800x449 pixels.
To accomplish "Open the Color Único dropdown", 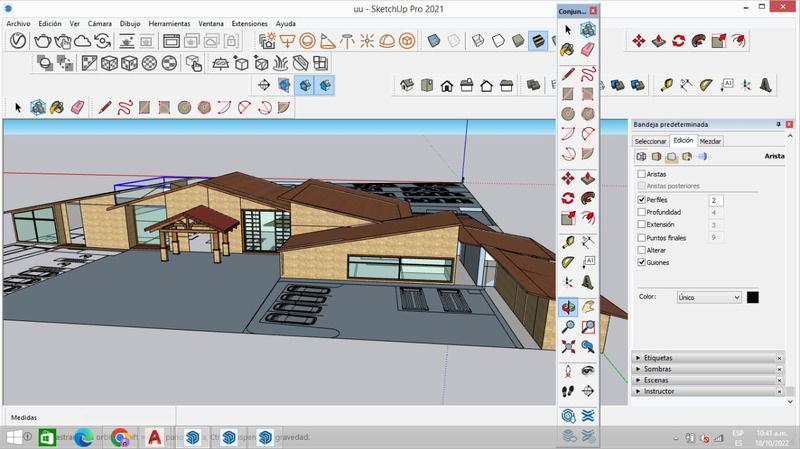I will click(709, 297).
